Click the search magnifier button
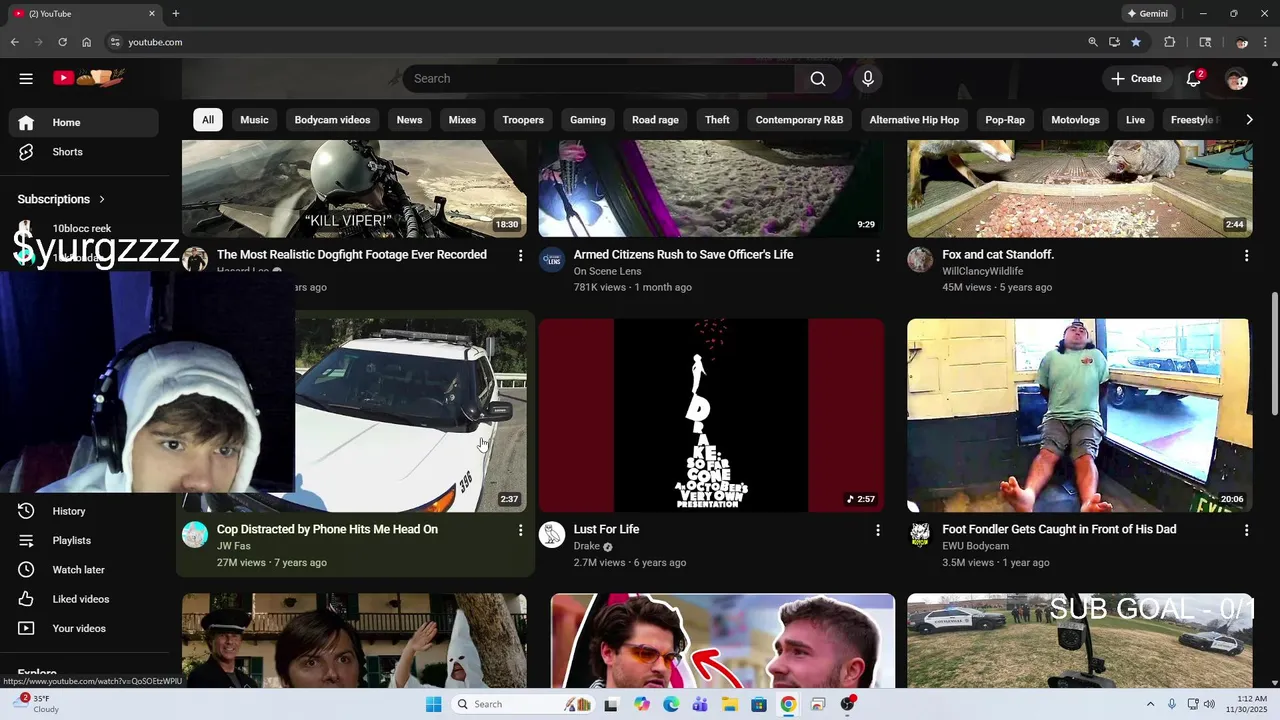 [818, 79]
